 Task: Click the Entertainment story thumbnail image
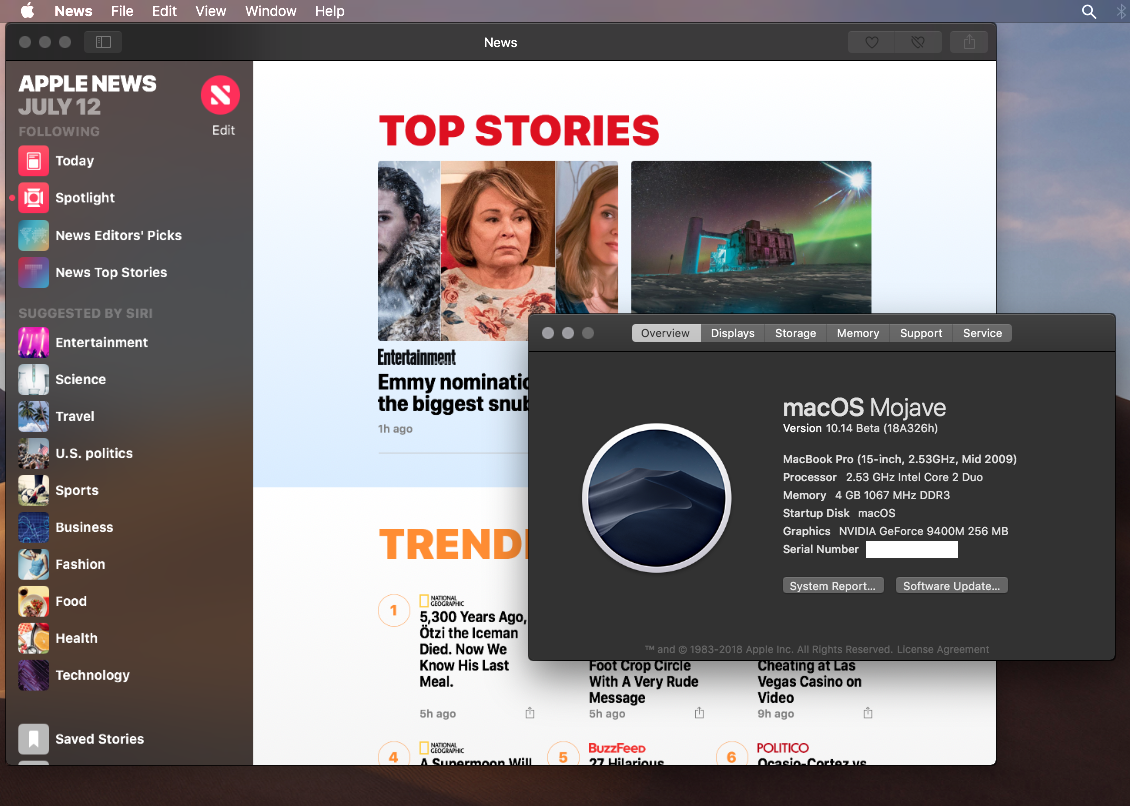point(498,251)
